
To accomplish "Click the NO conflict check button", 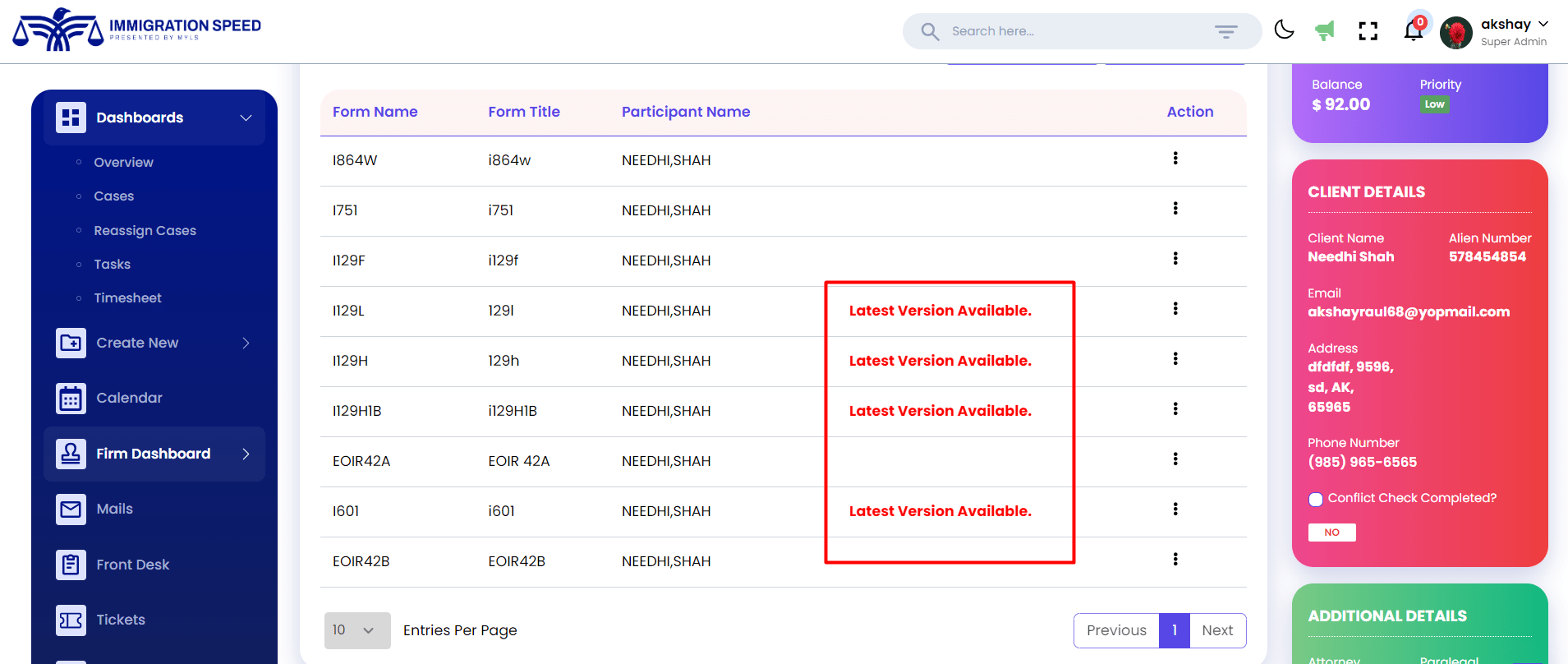I will (x=1331, y=533).
